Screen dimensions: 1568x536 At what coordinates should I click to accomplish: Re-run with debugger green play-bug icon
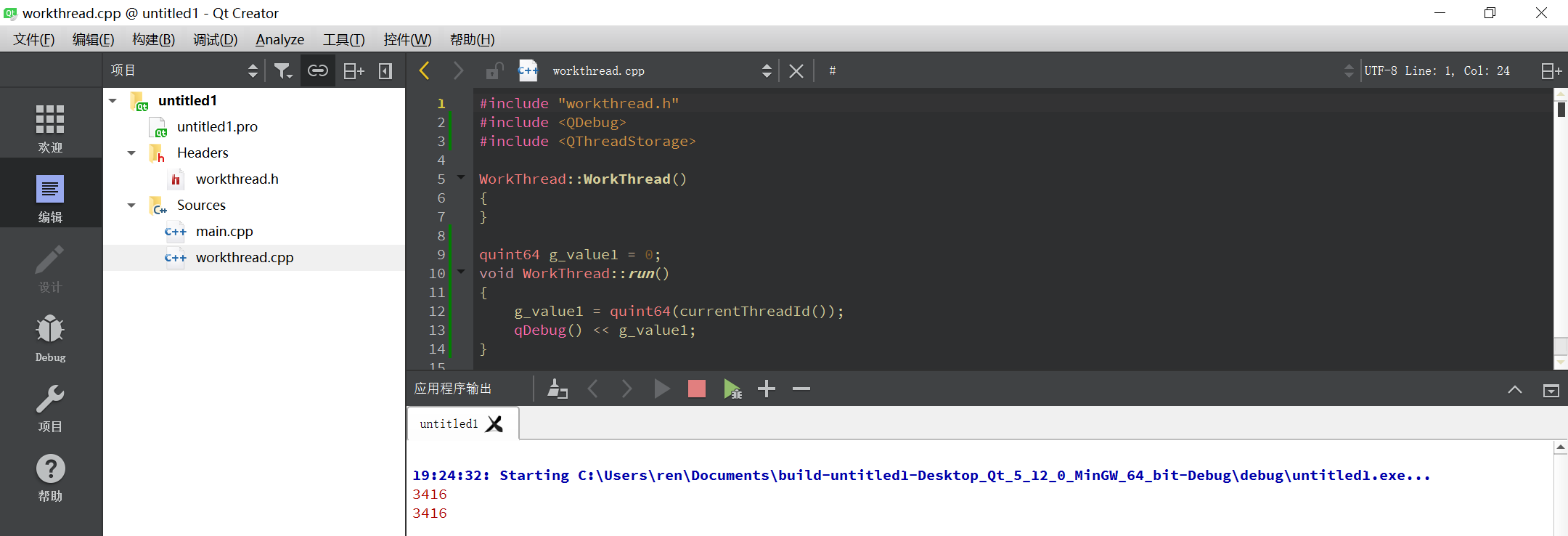click(732, 389)
